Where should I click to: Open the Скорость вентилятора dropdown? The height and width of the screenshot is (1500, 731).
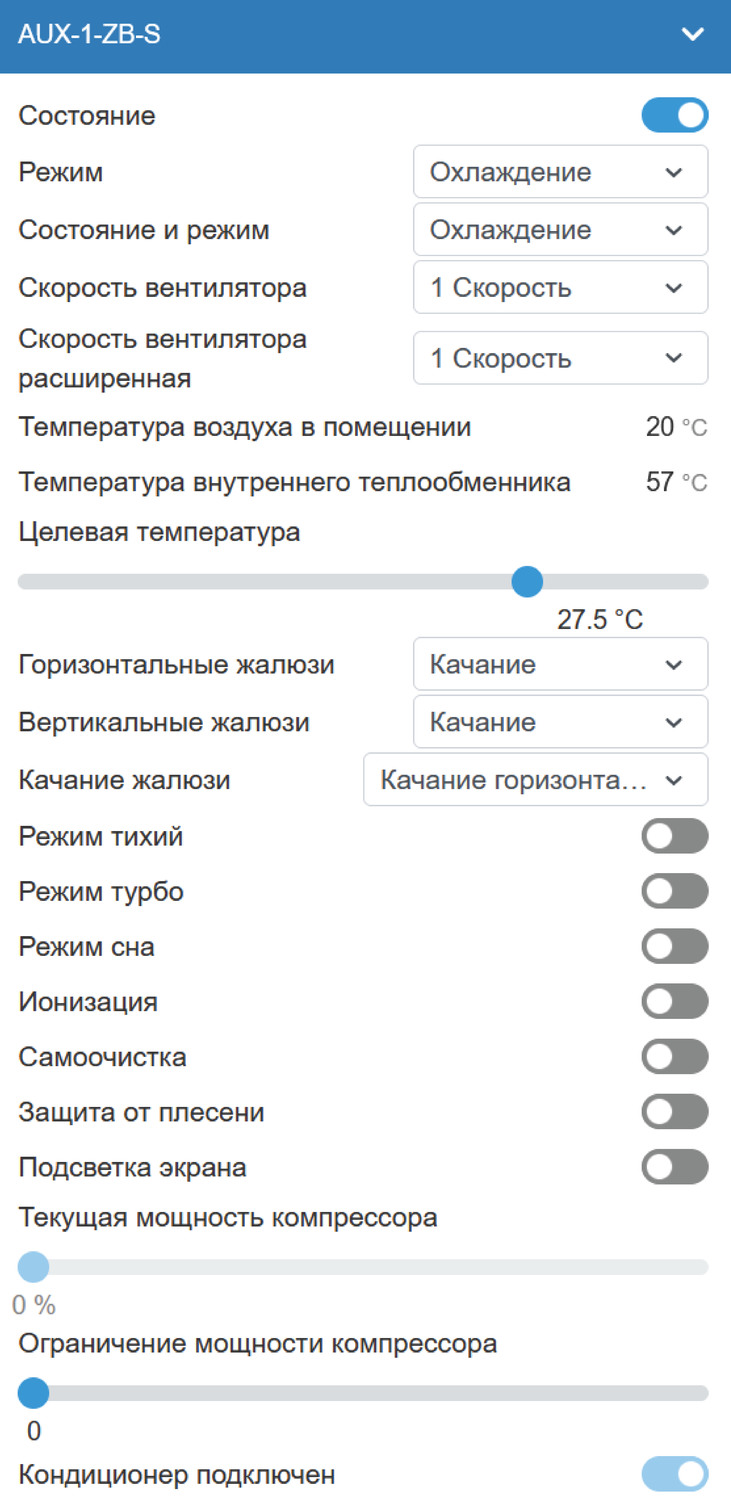click(x=560, y=288)
